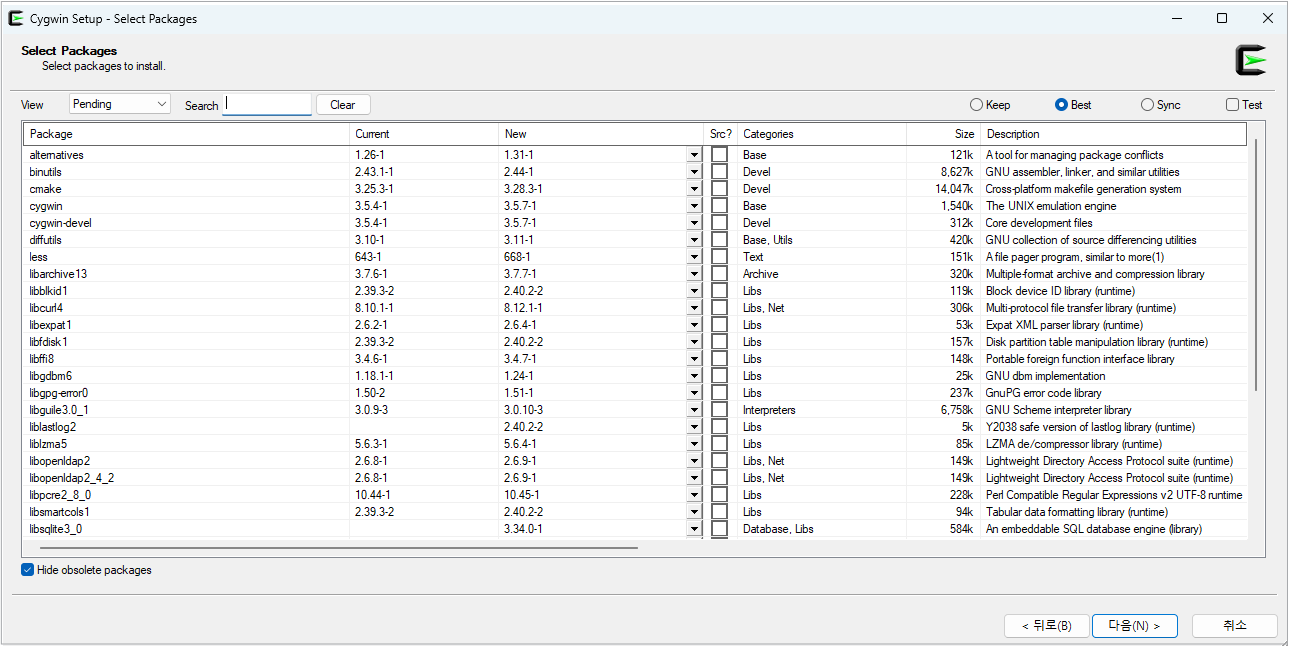This screenshot has width=1289, height=646.
Task: Open version dropdown for binutils row
Action: pyautogui.click(x=694, y=172)
